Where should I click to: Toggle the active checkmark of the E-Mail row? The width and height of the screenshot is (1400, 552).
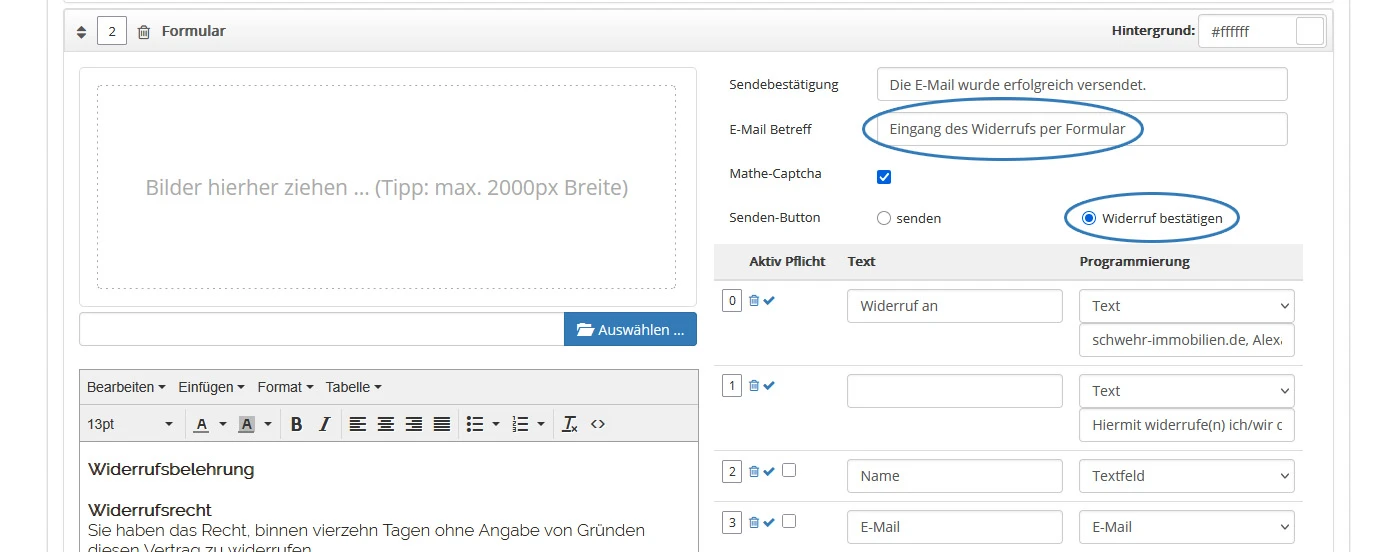769,521
